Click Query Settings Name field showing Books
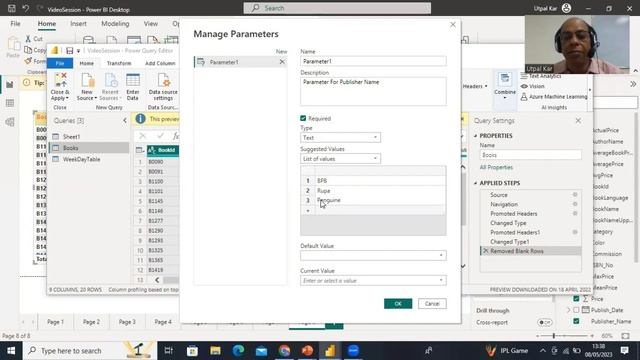 point(531,155)
